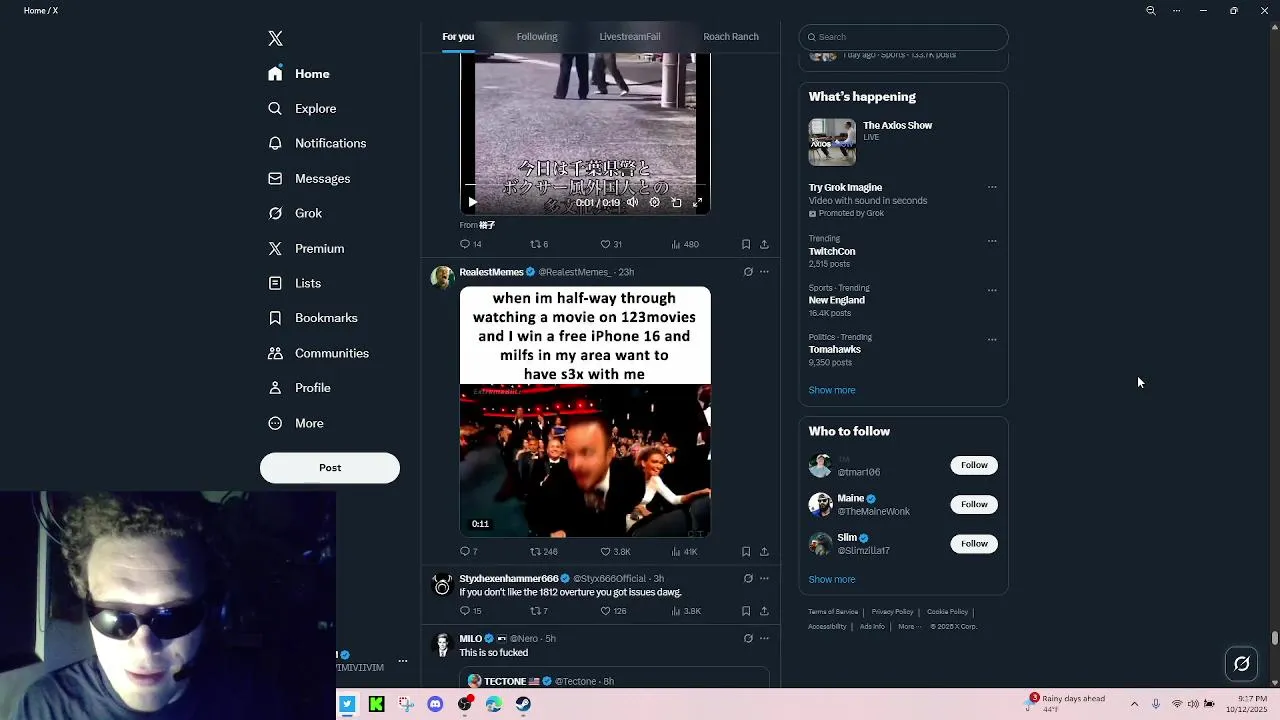This screenshot has height=720, width=1280.
Task: Share the post with 480 views
Action: pyautogui.click(x=764, y=244)
